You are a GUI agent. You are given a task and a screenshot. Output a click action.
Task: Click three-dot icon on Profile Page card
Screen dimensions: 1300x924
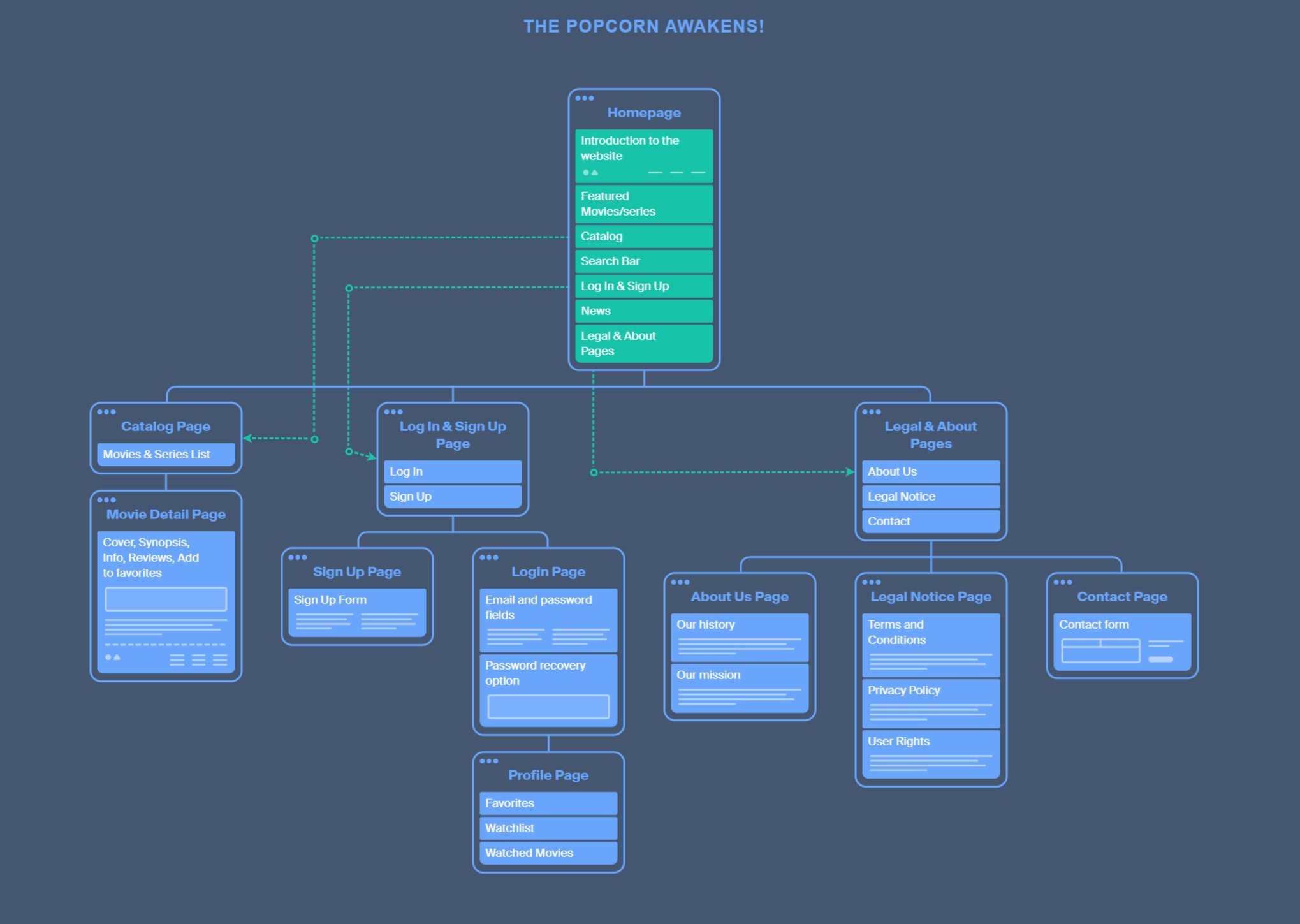click(489, 761)
